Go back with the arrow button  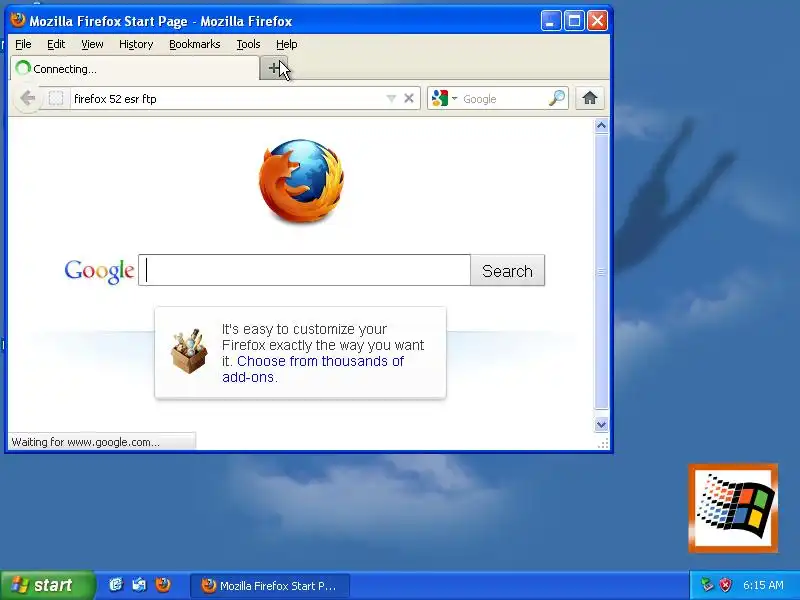(x=28, y=98)
